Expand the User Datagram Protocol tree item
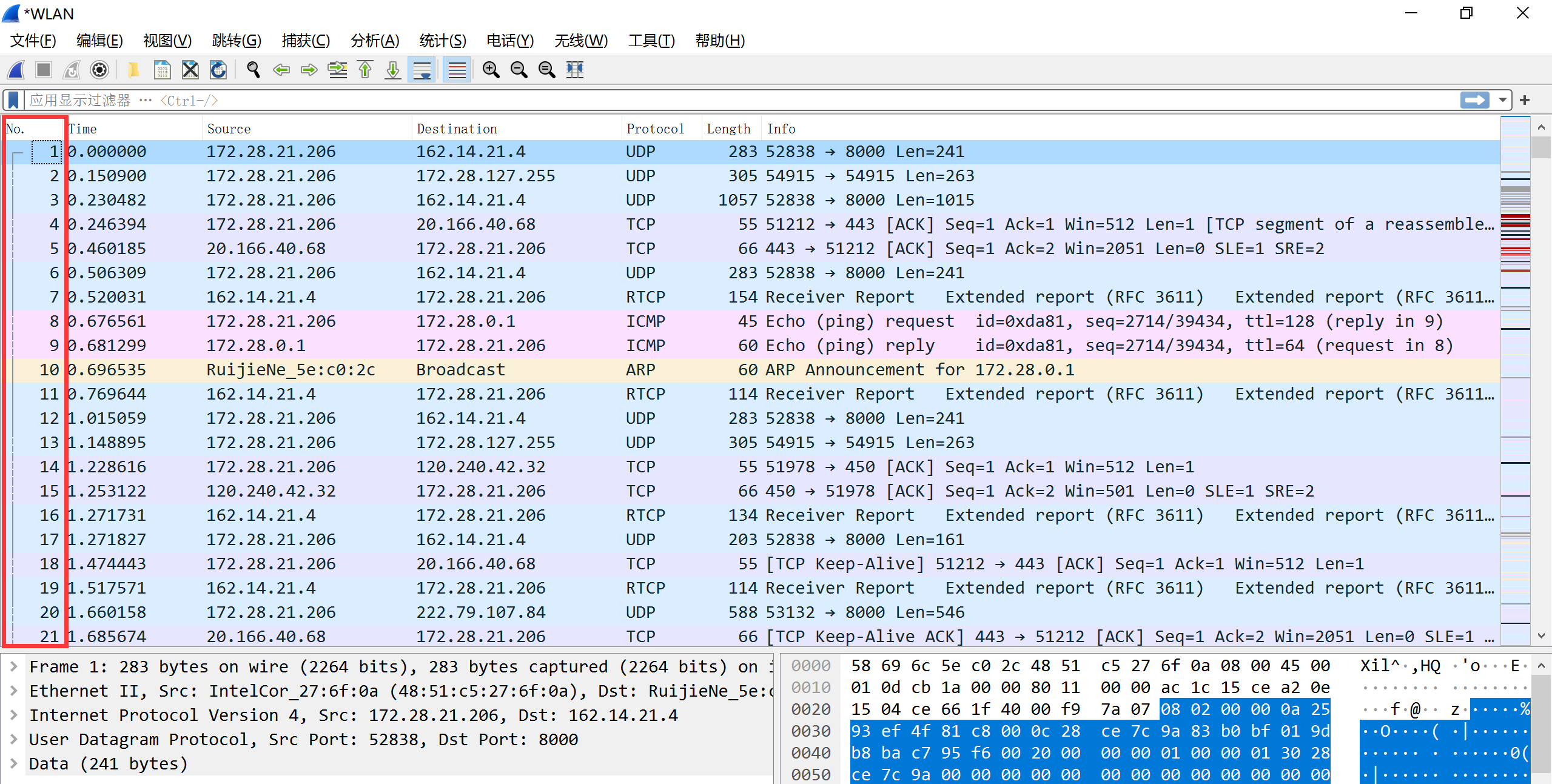Screen dimensions: 1552x784 coord(13,740)
